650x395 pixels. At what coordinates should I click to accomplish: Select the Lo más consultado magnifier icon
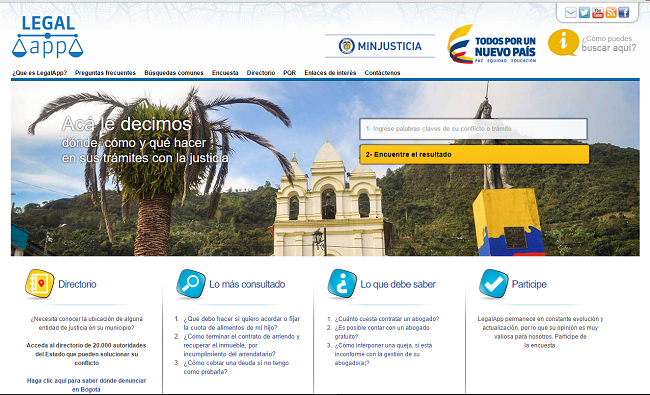[191, 284]
